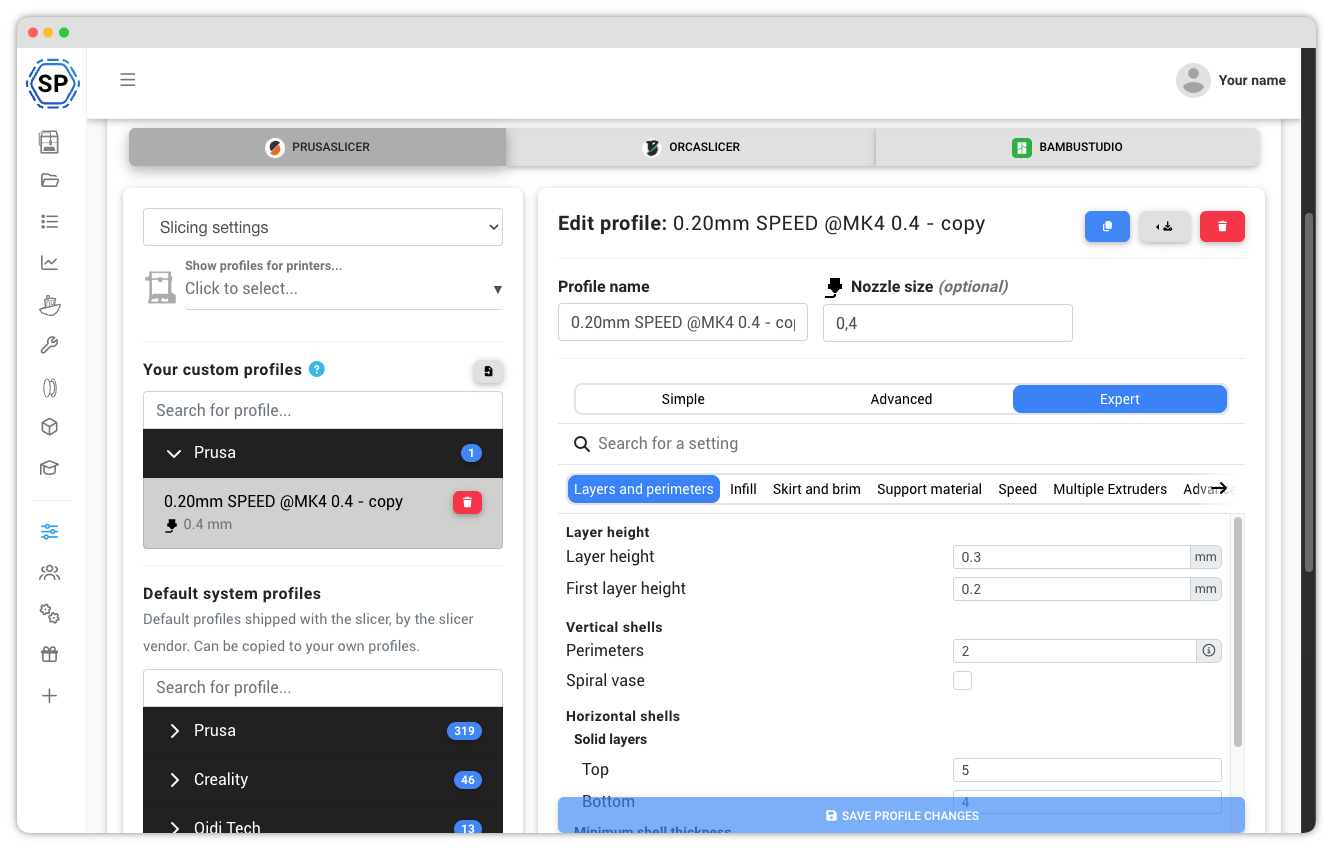Switch profile mode to Advanced

click(901, 398)
